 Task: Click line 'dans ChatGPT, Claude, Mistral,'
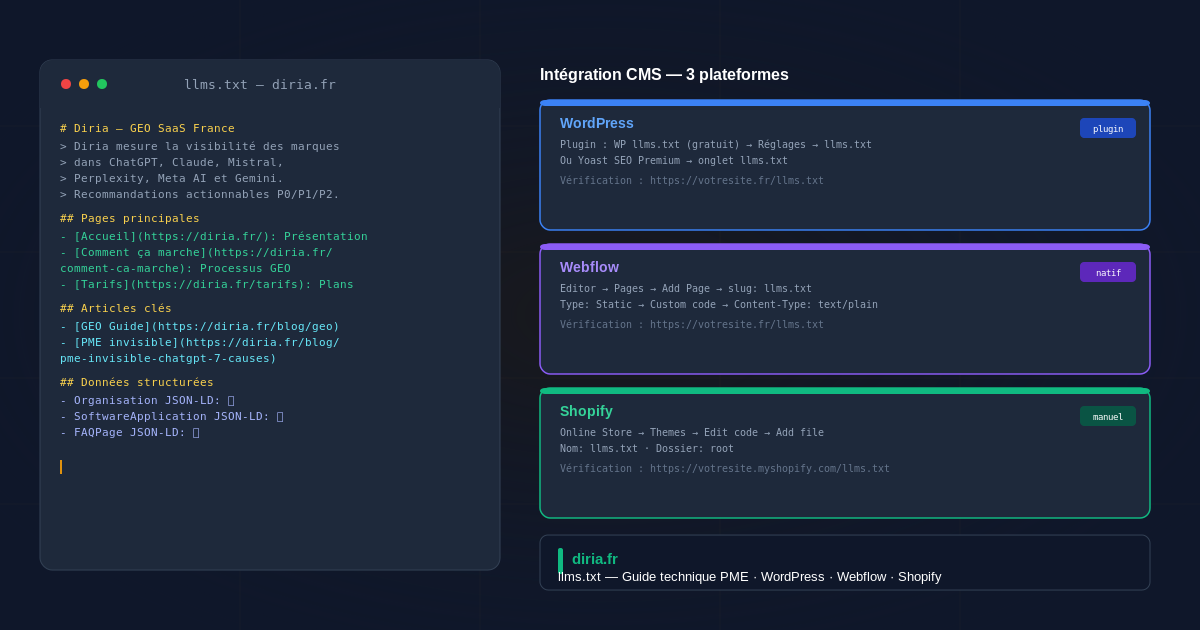172,162
